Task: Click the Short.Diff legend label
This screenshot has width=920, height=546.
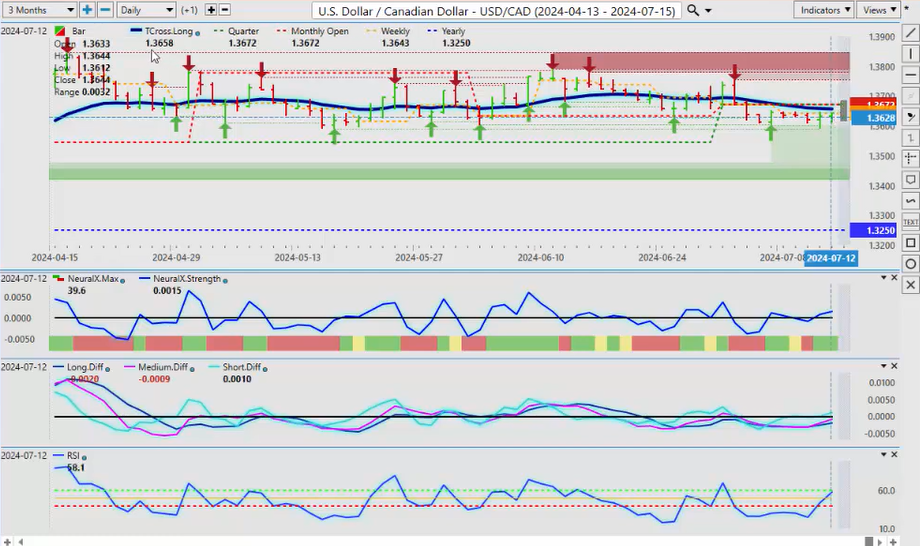Action: click(242, 367)
